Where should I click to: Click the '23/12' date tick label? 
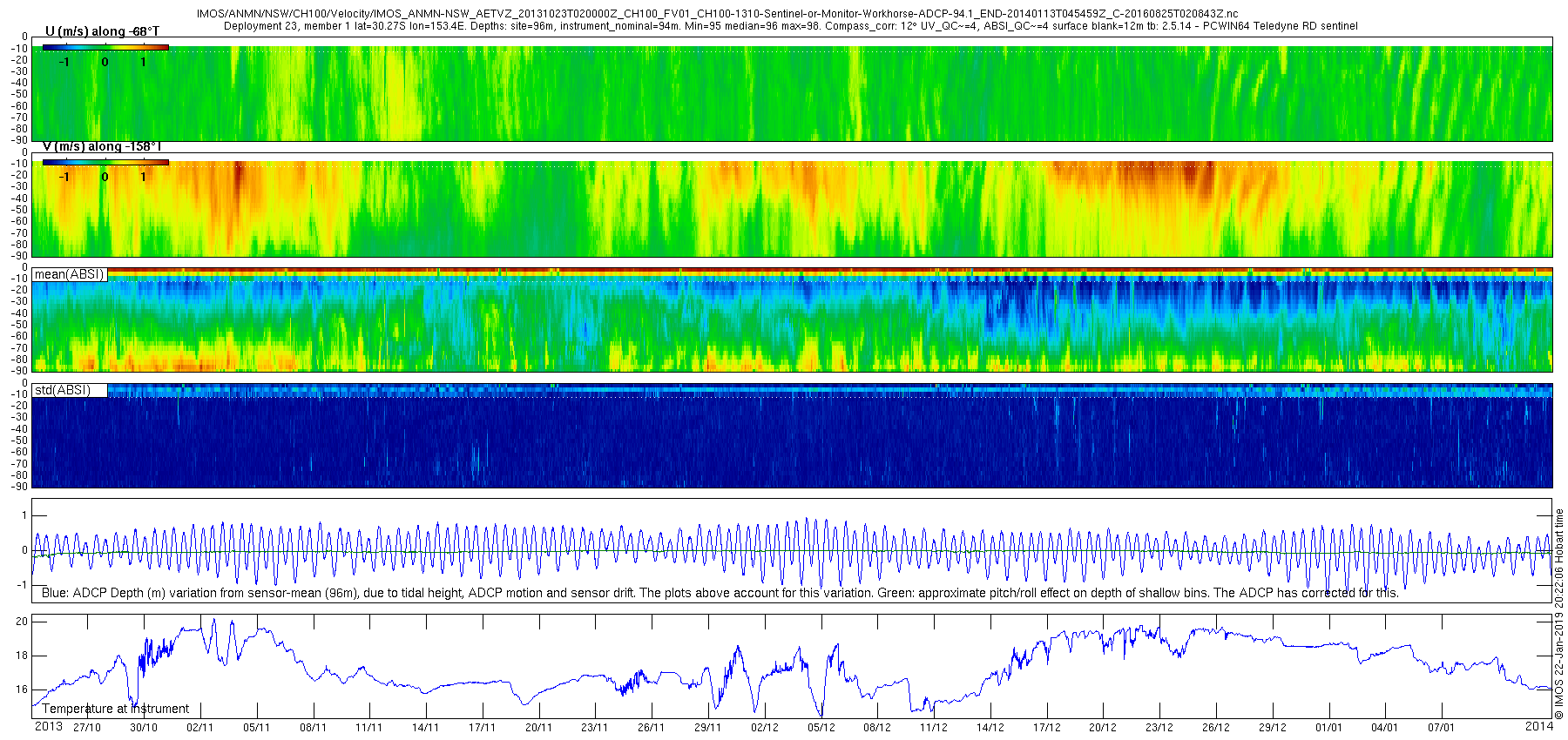[x=1159, y=728]
